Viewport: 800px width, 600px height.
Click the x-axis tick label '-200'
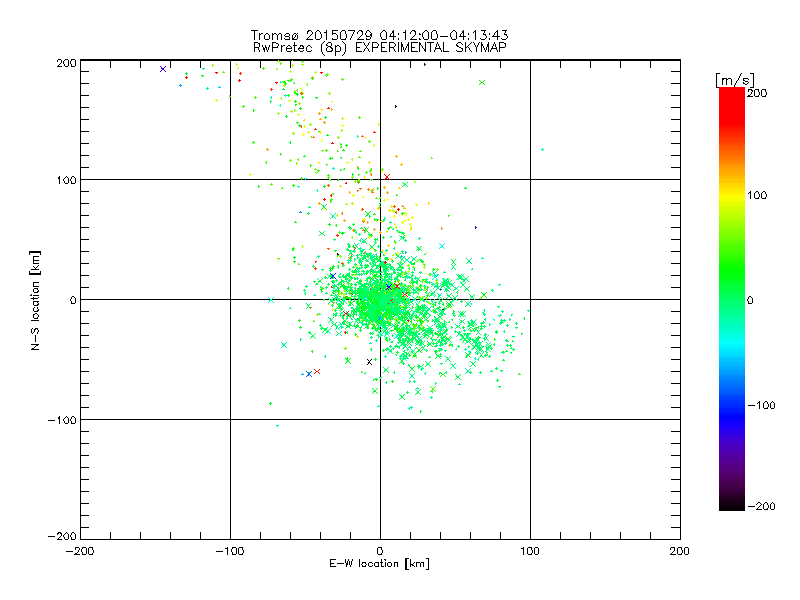80,551
